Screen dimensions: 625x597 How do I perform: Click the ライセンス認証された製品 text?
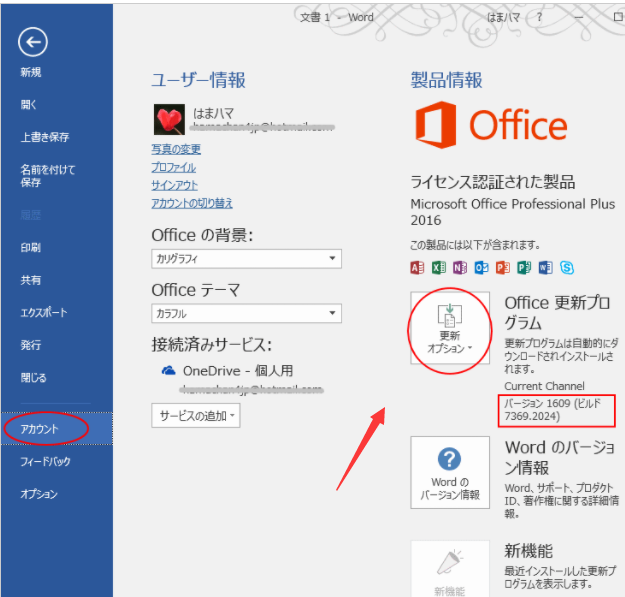pyautogui.click(x=493, y=182)
